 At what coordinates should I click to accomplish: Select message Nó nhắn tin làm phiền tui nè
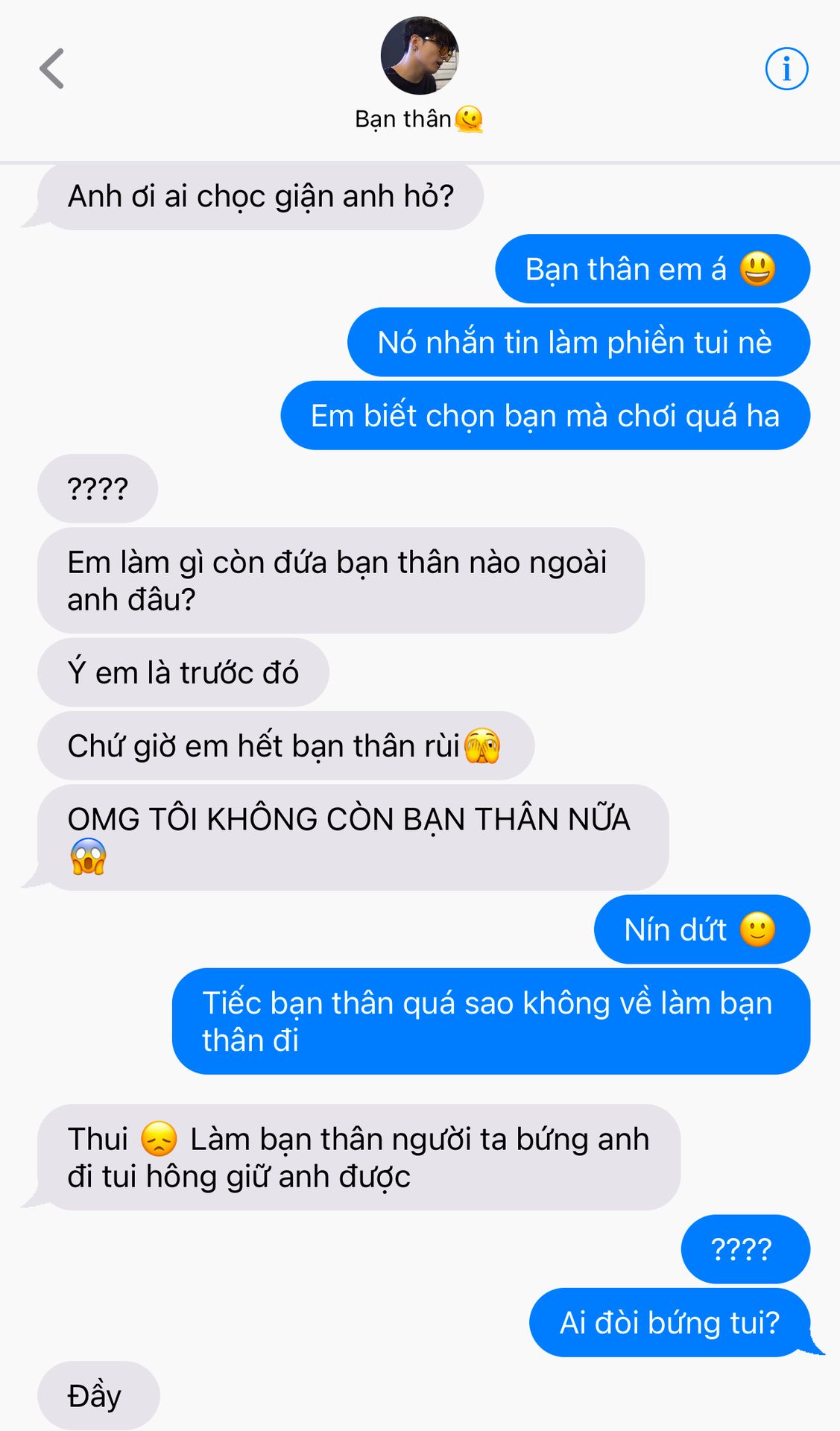[x=578, y=342]
